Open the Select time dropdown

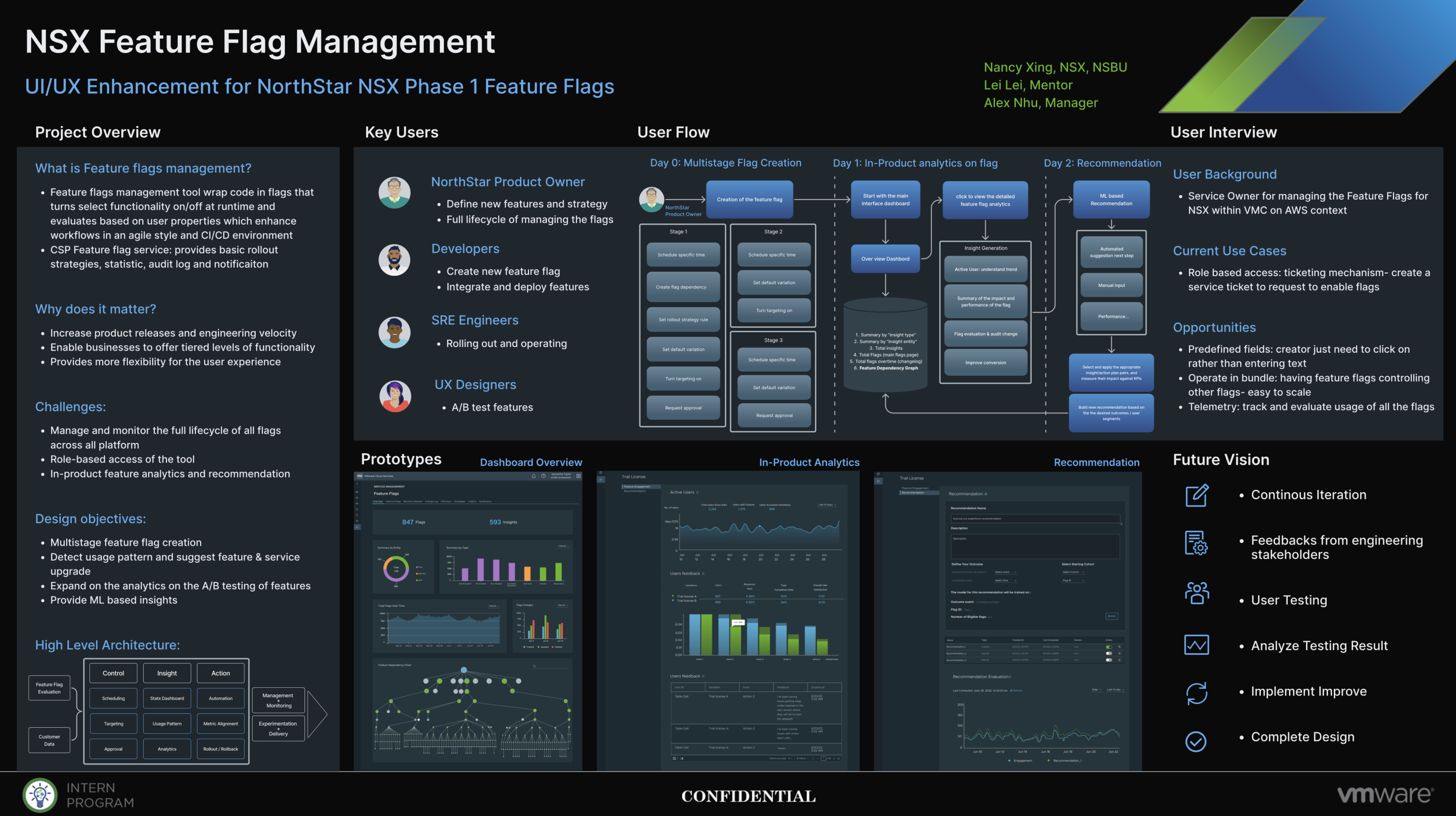click(x=1006, y=581)
